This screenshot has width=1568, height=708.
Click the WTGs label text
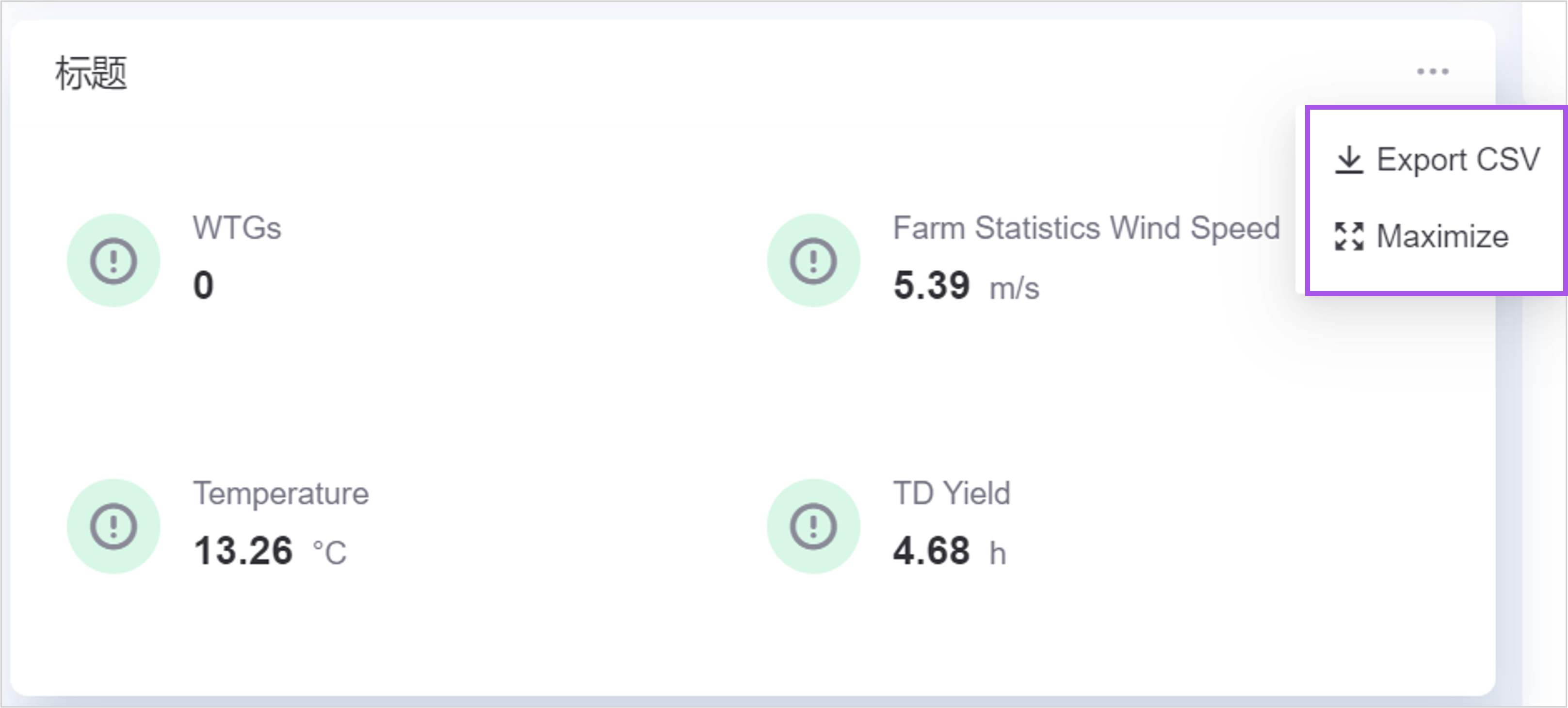click(x=237, y=228)
